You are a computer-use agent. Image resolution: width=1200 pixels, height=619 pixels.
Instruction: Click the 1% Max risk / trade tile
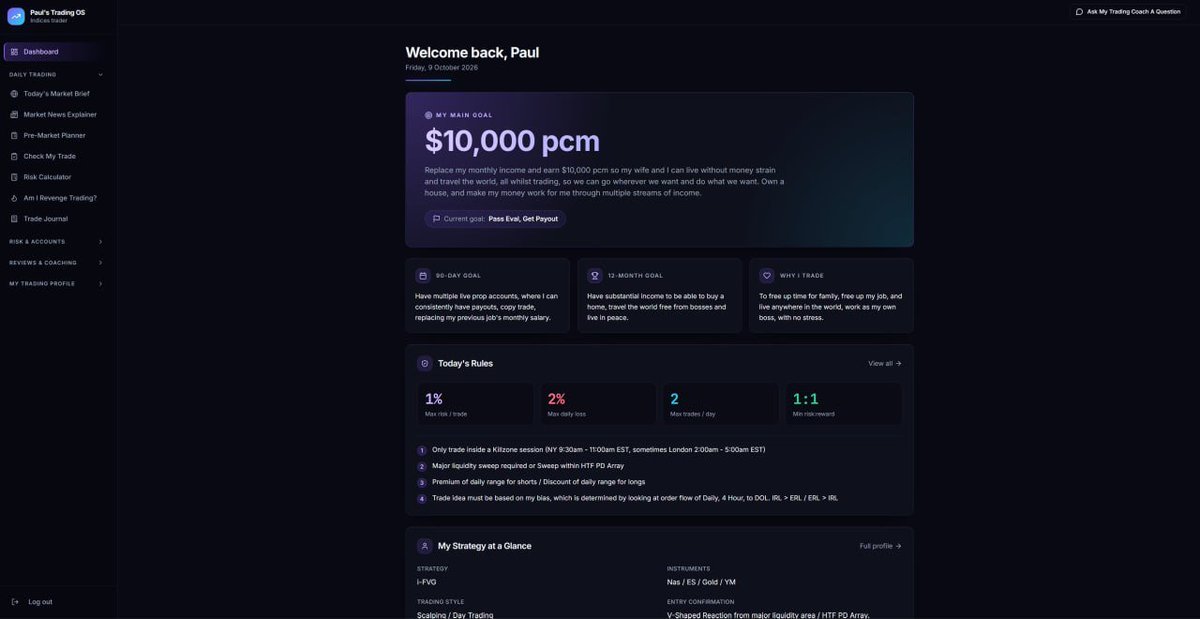tap(475, 404)
